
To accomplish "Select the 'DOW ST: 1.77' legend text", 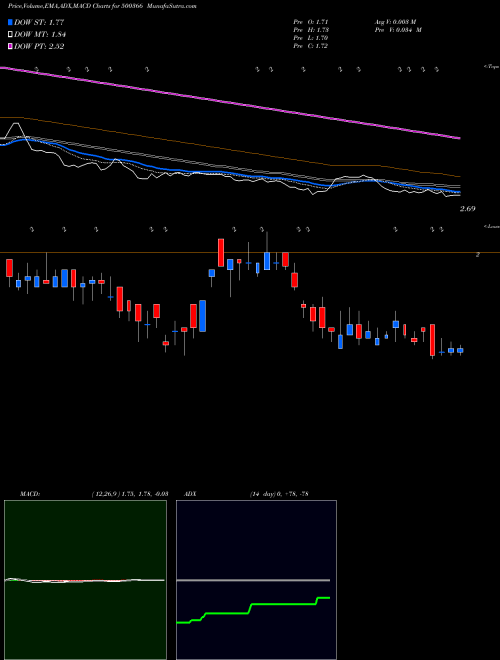I will tap(39, 22).
